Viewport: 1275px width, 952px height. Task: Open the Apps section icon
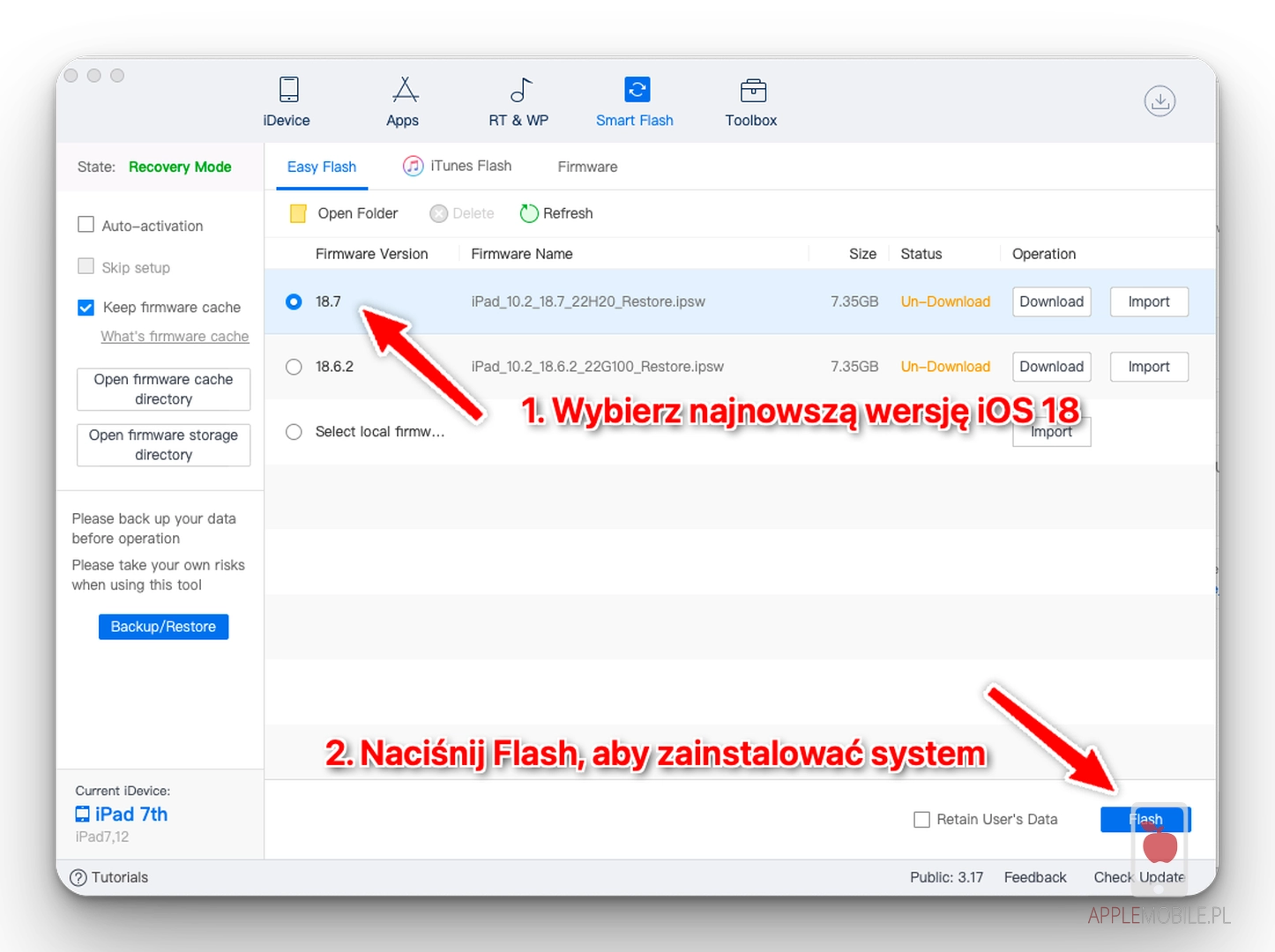[x=404, y=90]
